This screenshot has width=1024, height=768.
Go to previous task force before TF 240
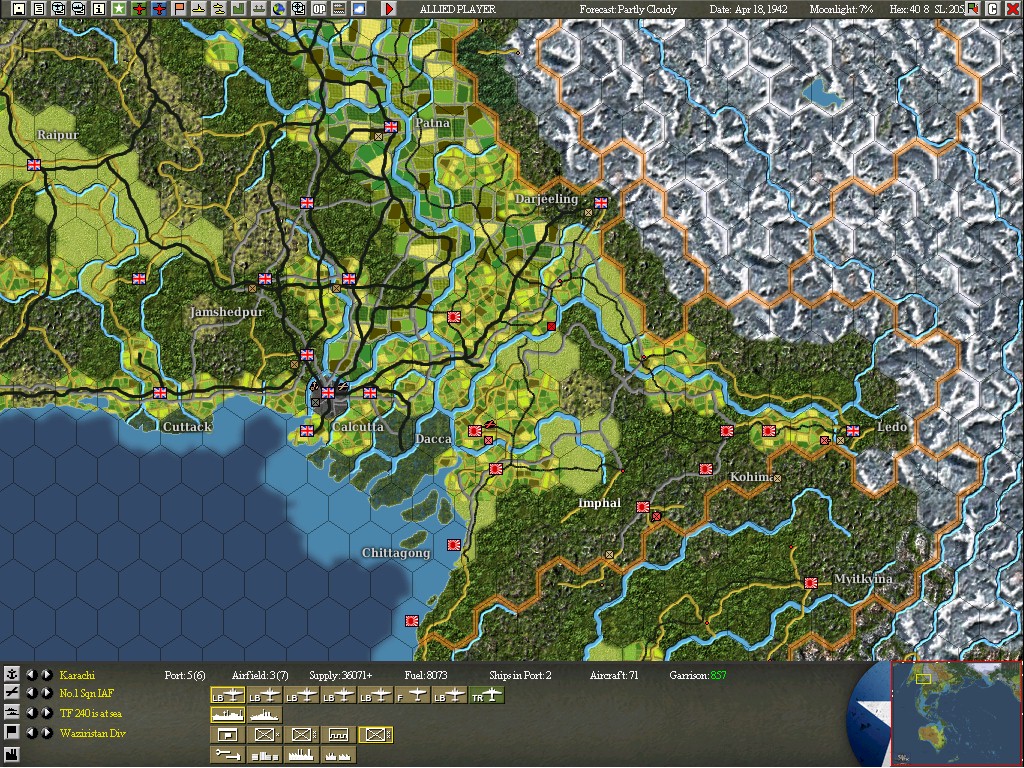31,713
